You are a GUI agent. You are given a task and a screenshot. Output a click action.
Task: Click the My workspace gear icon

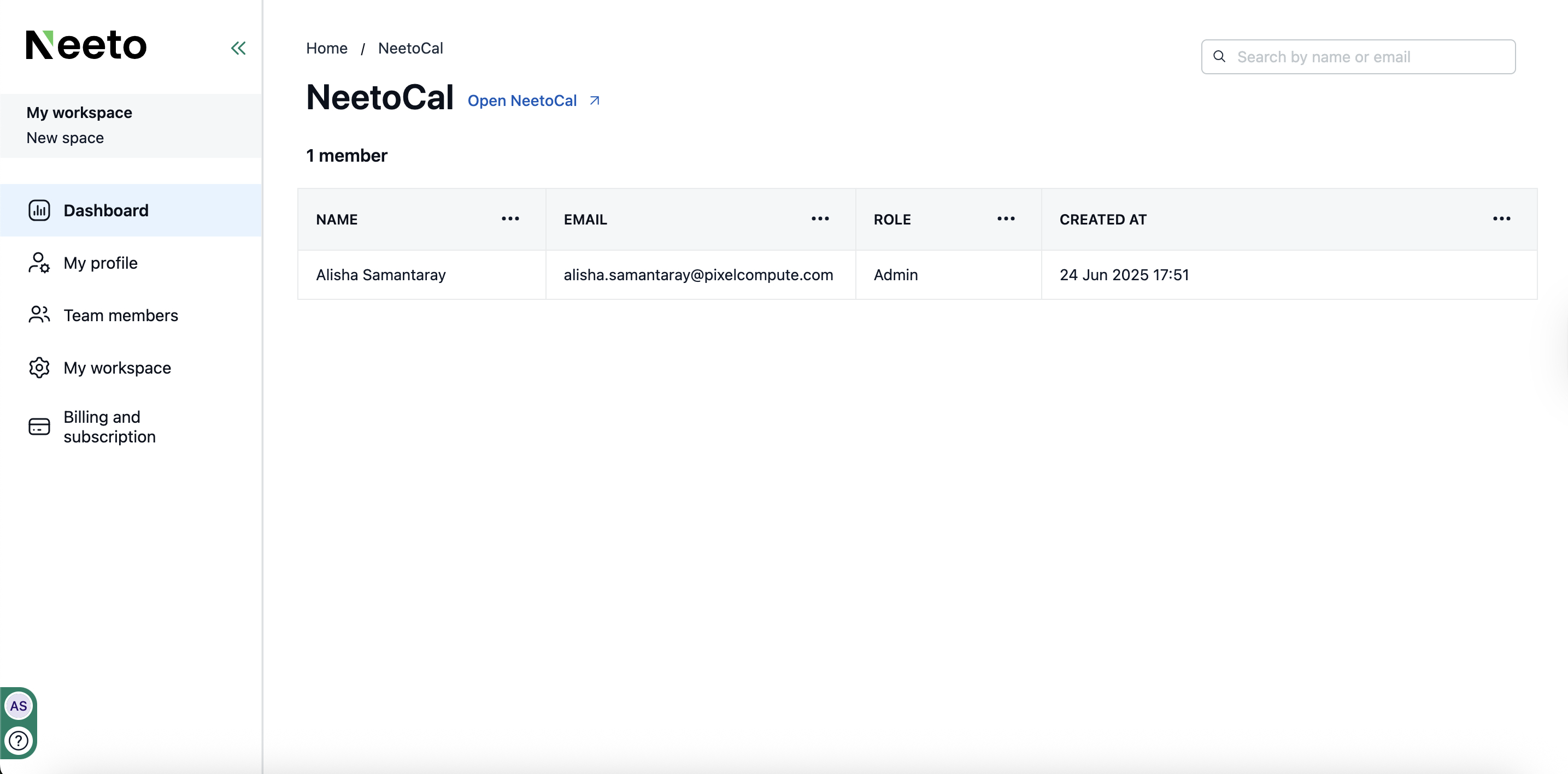click(x=39, y=368)
